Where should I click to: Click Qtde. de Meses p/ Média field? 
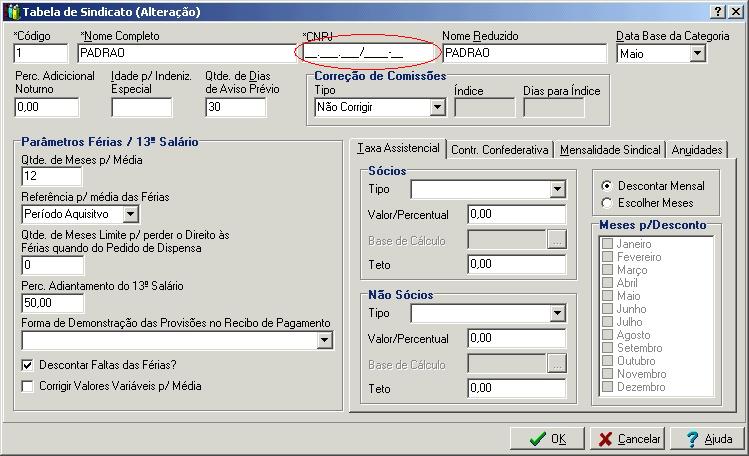[x=52, y=176]
